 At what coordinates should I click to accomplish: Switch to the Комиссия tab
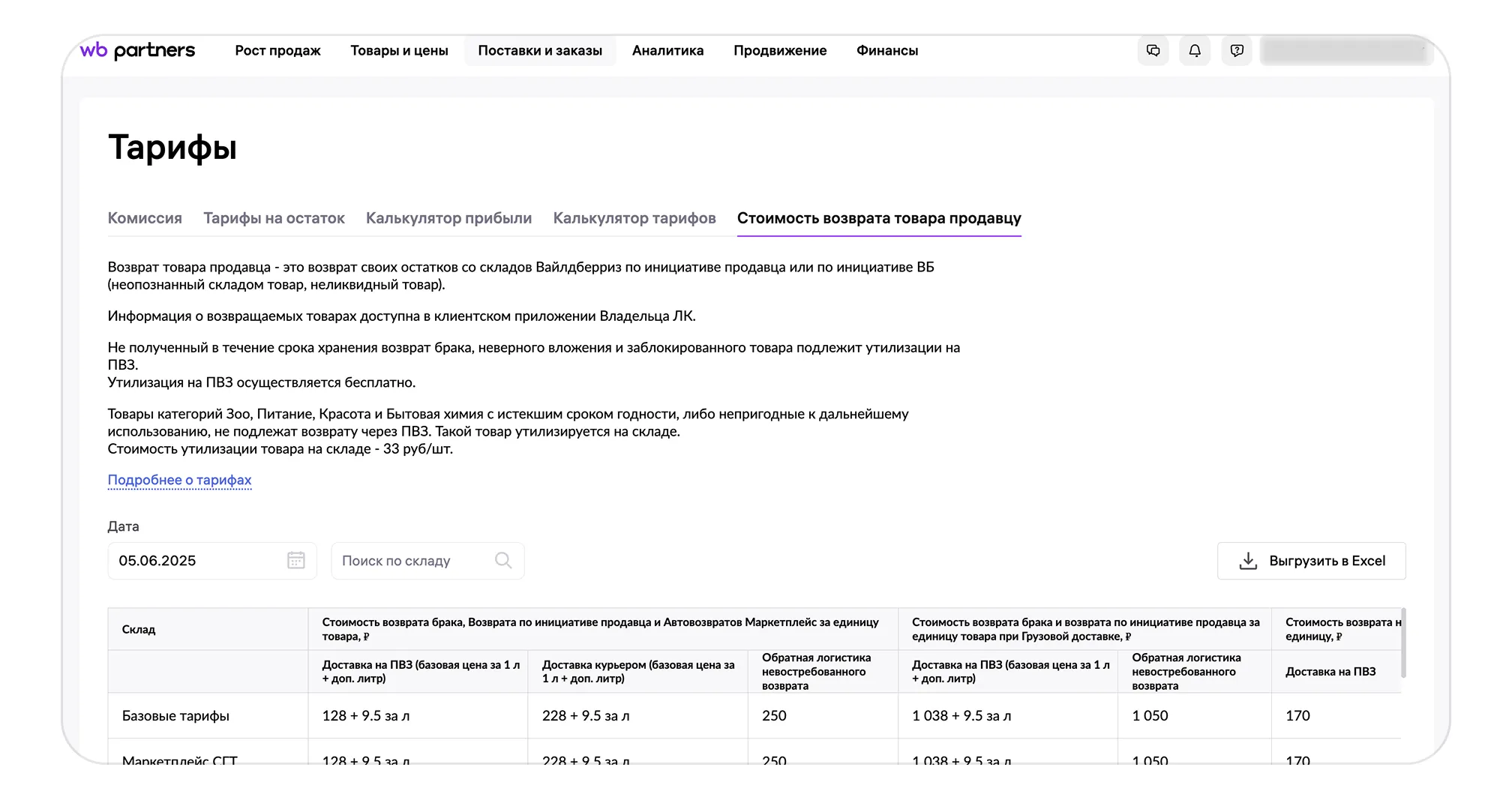click(145, 218)
